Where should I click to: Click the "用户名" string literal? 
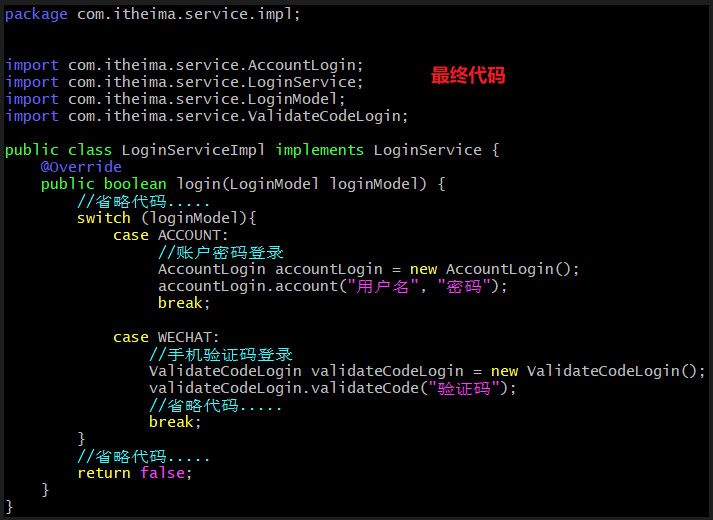click(x=383, y=286)
